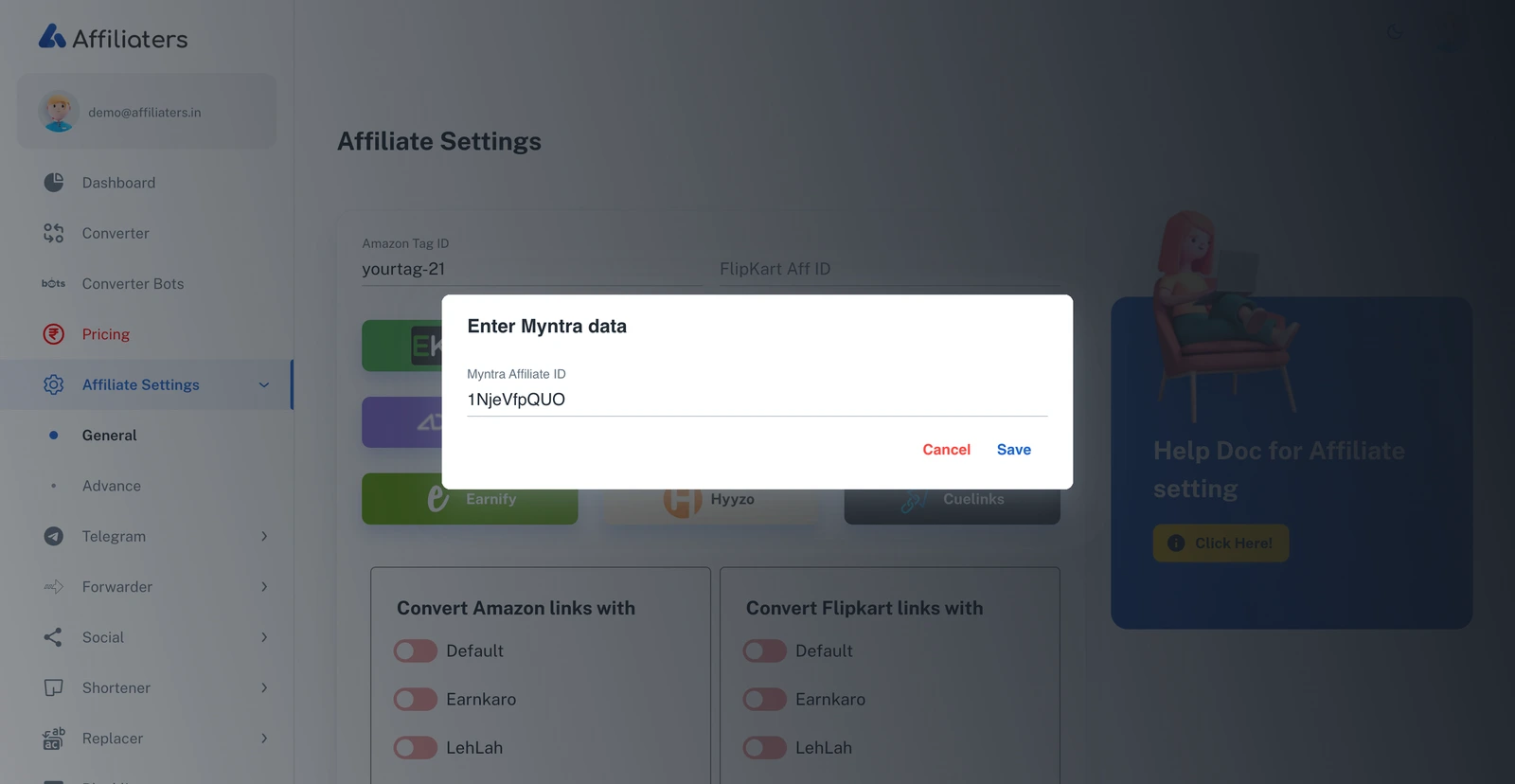This screenshot has height=784, width=1515.
Task: Toggle Amazon LehLah switch
Action: tap(416, 747)
